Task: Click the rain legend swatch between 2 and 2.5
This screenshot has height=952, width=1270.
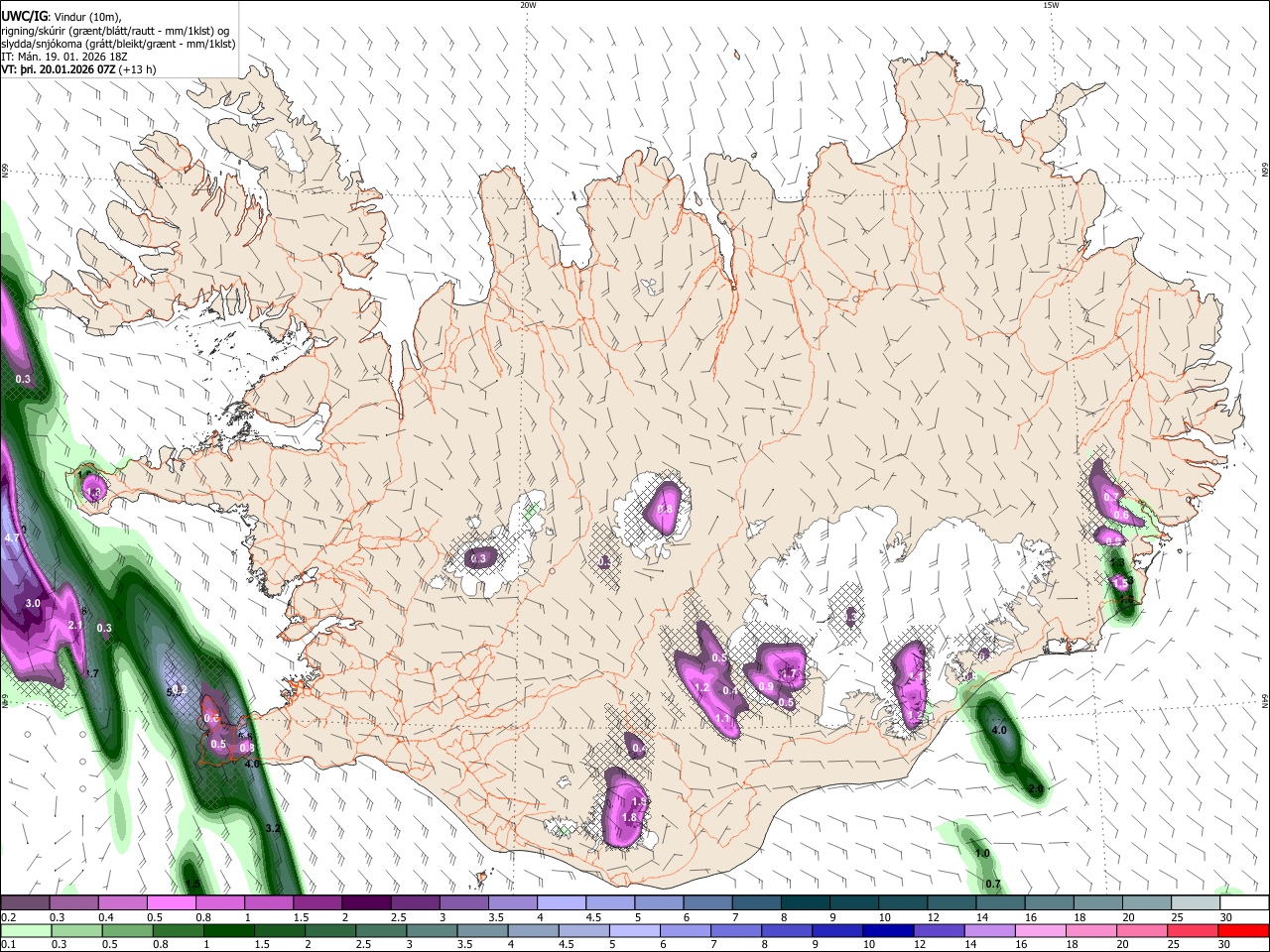Action: (x=331, y=930)
